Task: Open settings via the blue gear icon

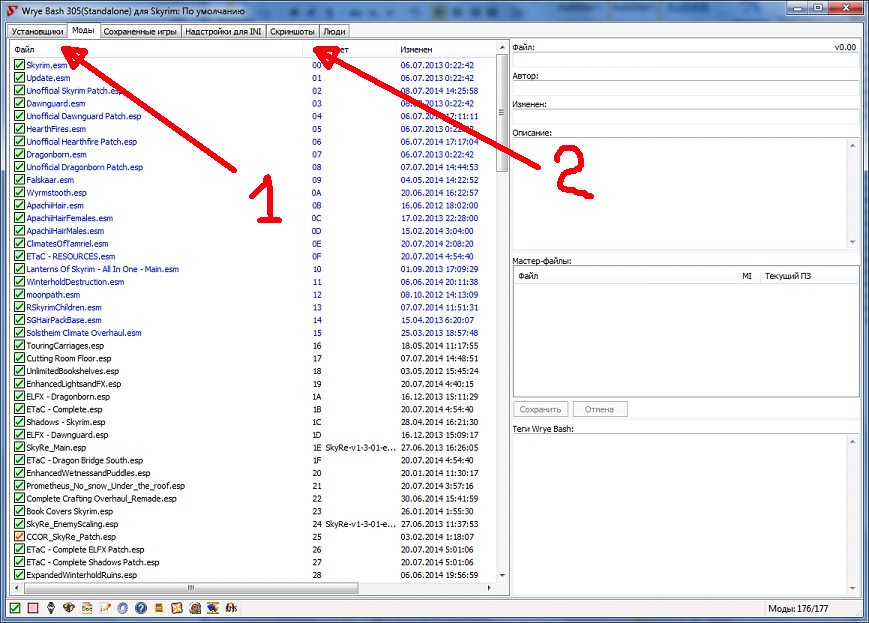Action: 122,608
